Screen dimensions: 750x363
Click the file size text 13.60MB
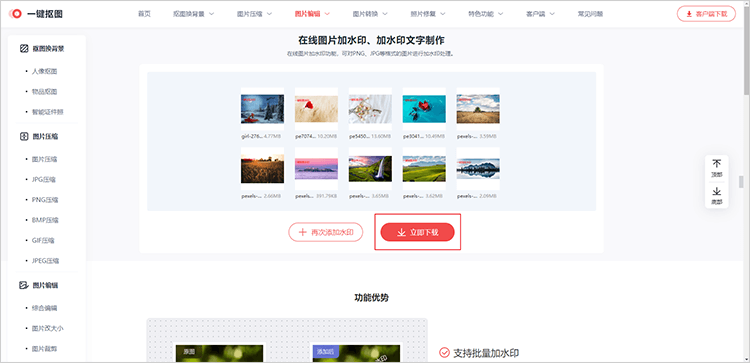point(381,136)
